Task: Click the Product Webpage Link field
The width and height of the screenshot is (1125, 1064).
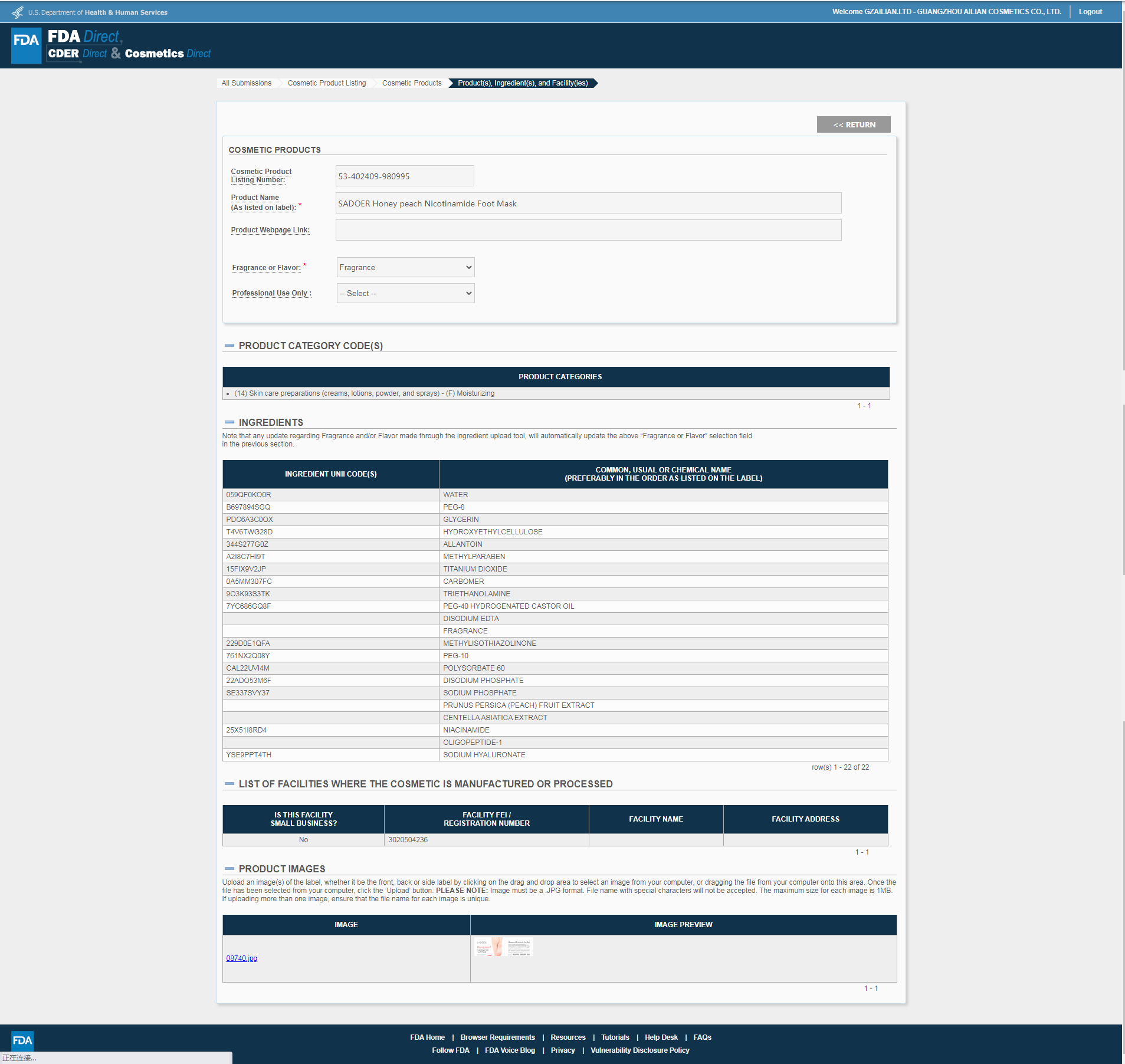Action: (588, 230)
